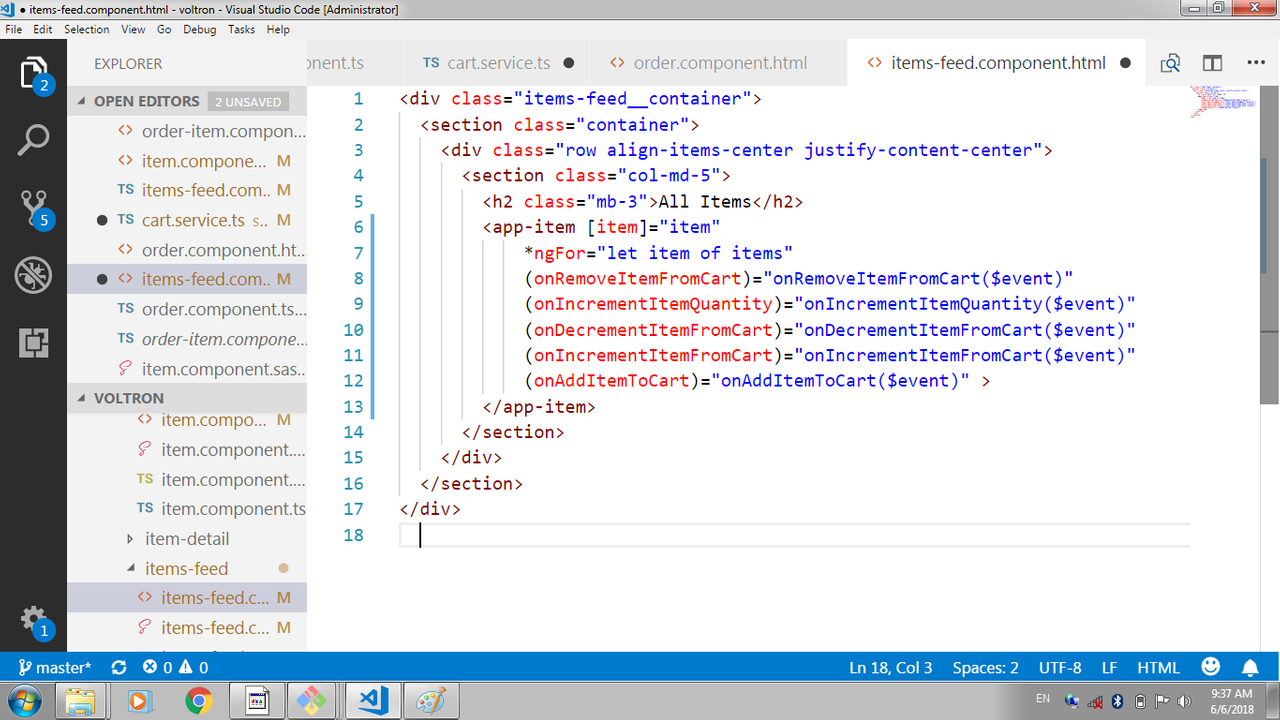Split the editor with toolbar icon

(1212, 63)
